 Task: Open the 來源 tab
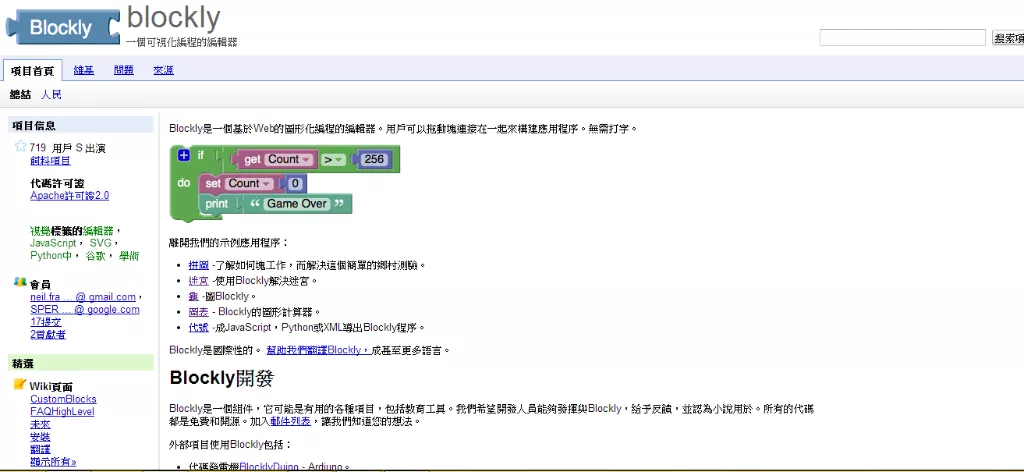pyautogui.click(x=163, y=71)
